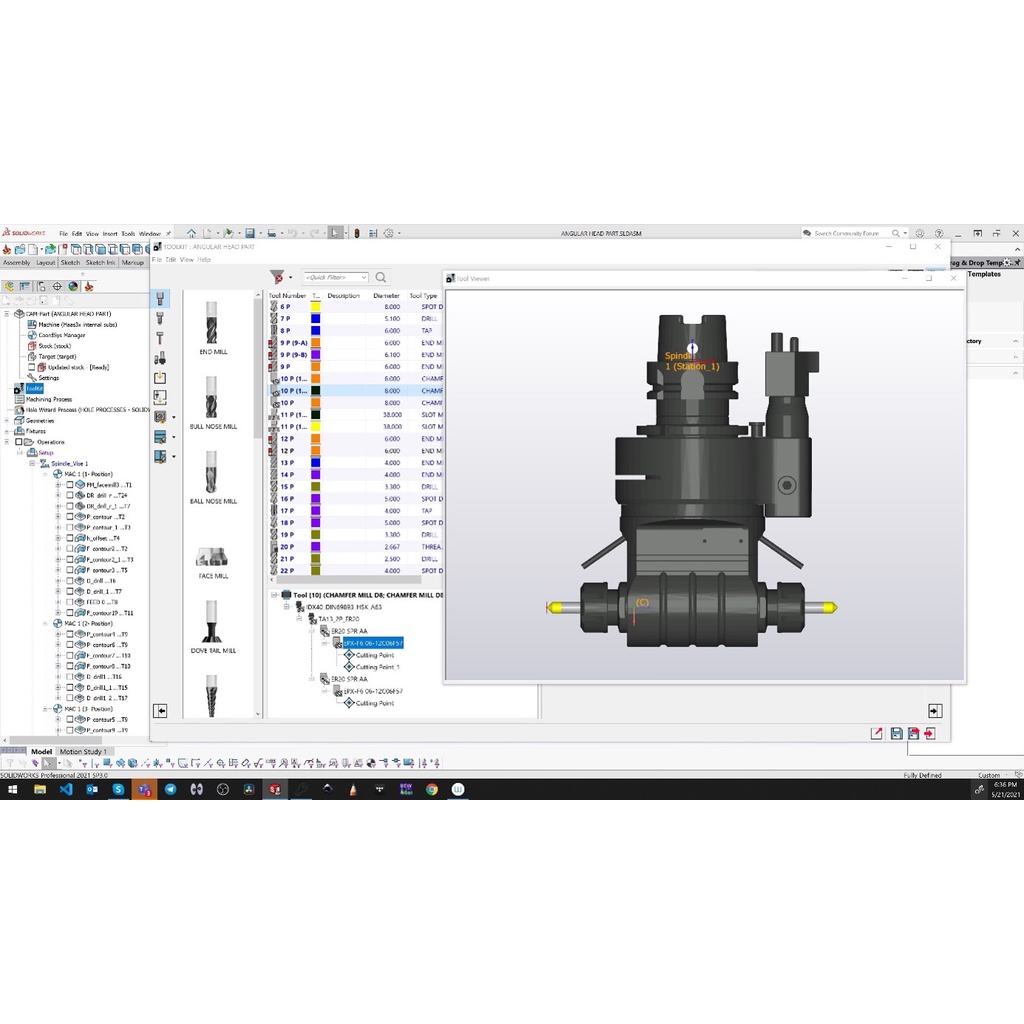Open the Toolkit window View menu
This screenshot has height=1024, width=1024.
pos(186,259)
